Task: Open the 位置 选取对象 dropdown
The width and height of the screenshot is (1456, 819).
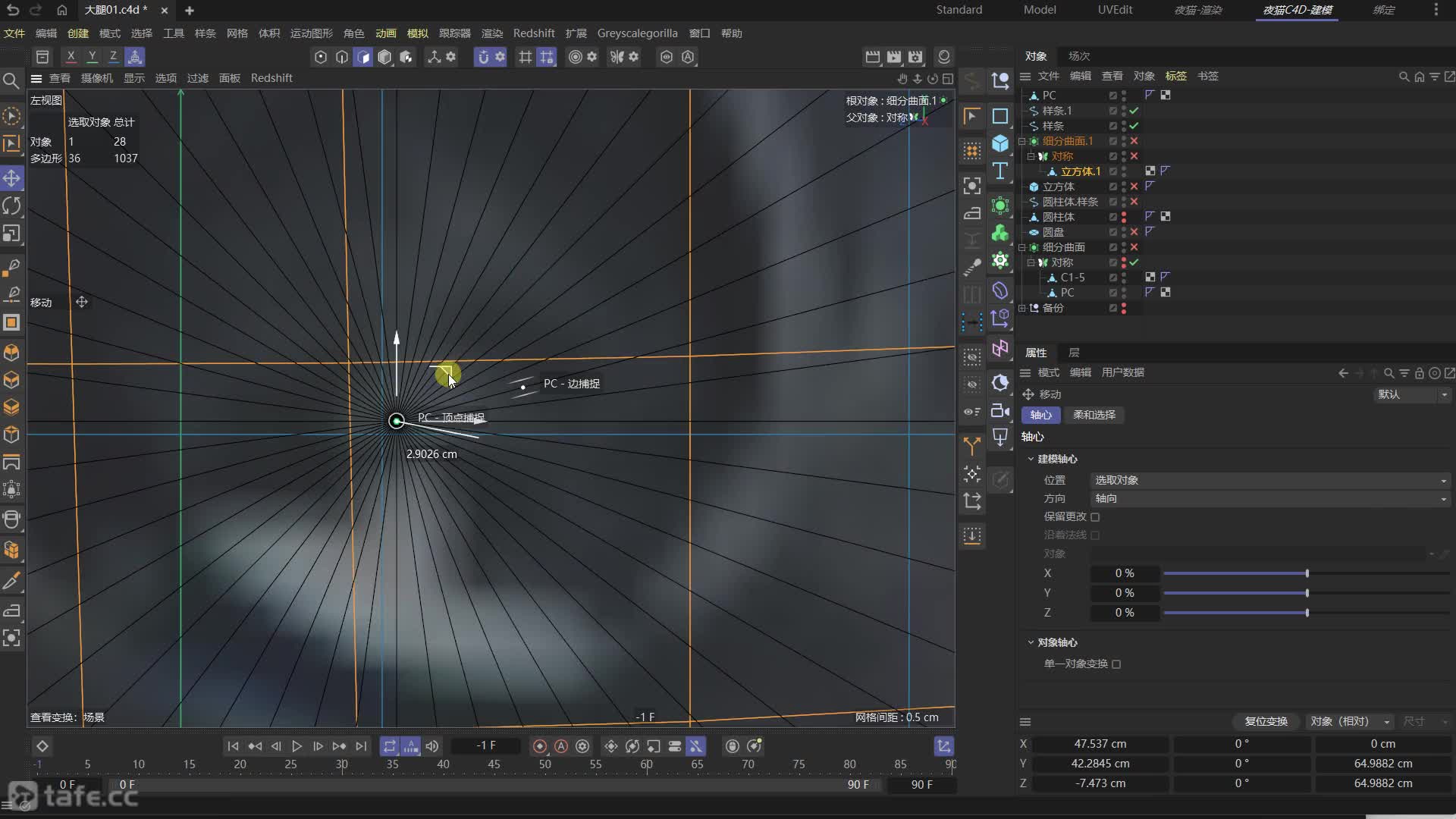Action: (x=1269, y=480)
